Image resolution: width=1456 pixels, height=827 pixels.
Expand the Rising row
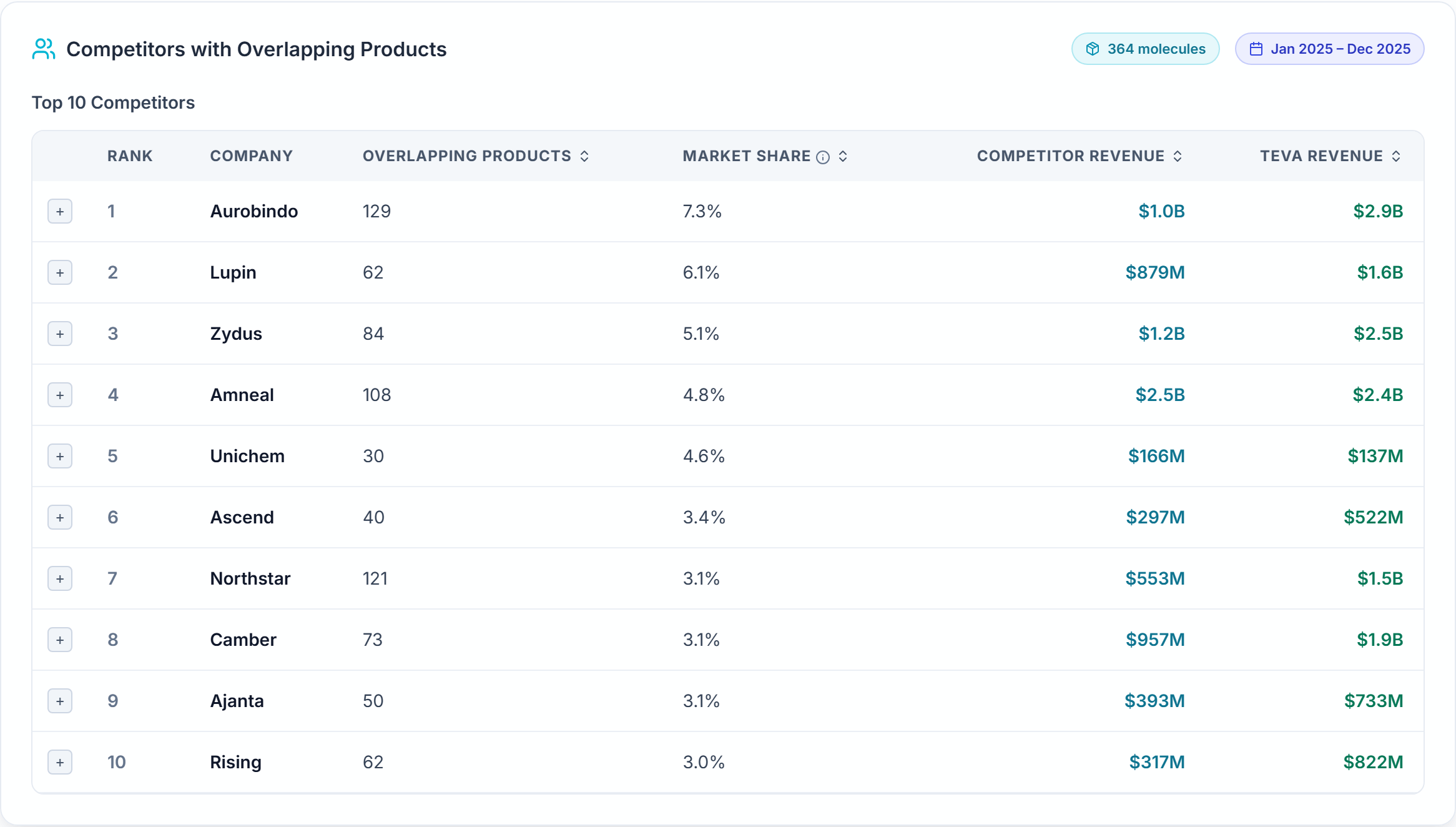pyautogui.click(x=60, y=762)
